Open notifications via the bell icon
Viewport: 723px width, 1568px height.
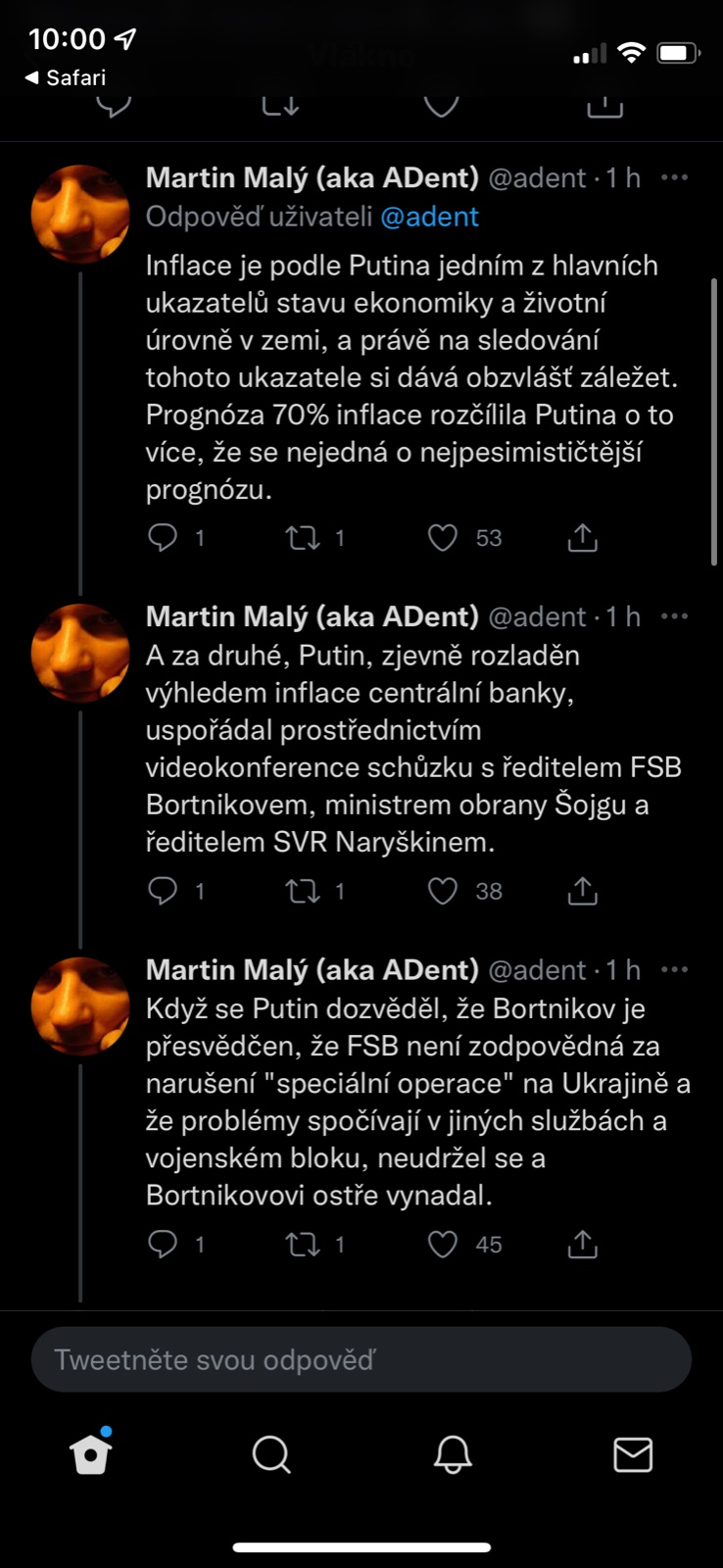[x=453, y=1455]
